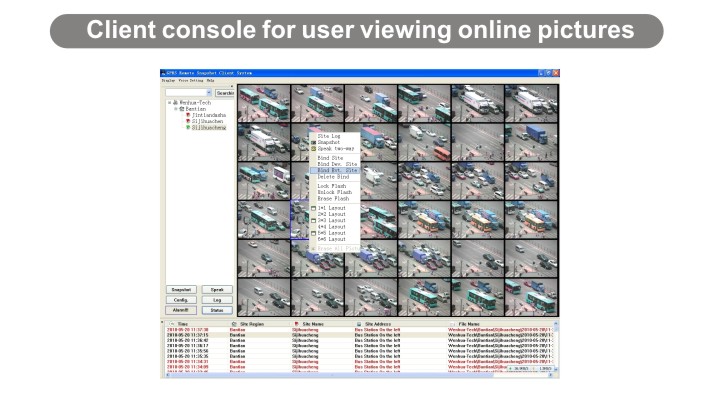Collapse the Wenhua-Tech tree node
This screenshot has width=720, height=400.
coord(168,102)
